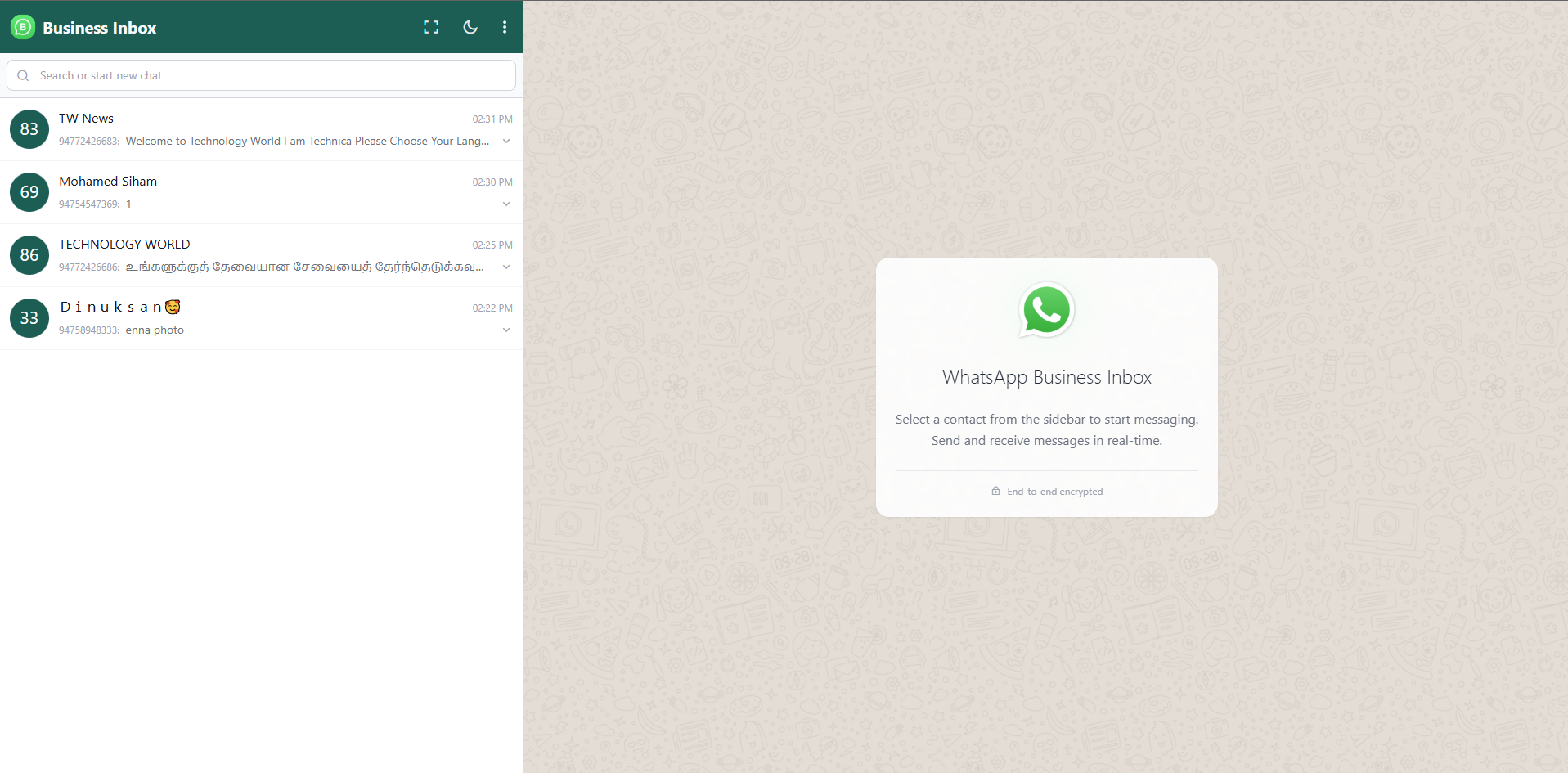Click the Dinuksan avatar with 33 unread

click(x=29, y=318)
